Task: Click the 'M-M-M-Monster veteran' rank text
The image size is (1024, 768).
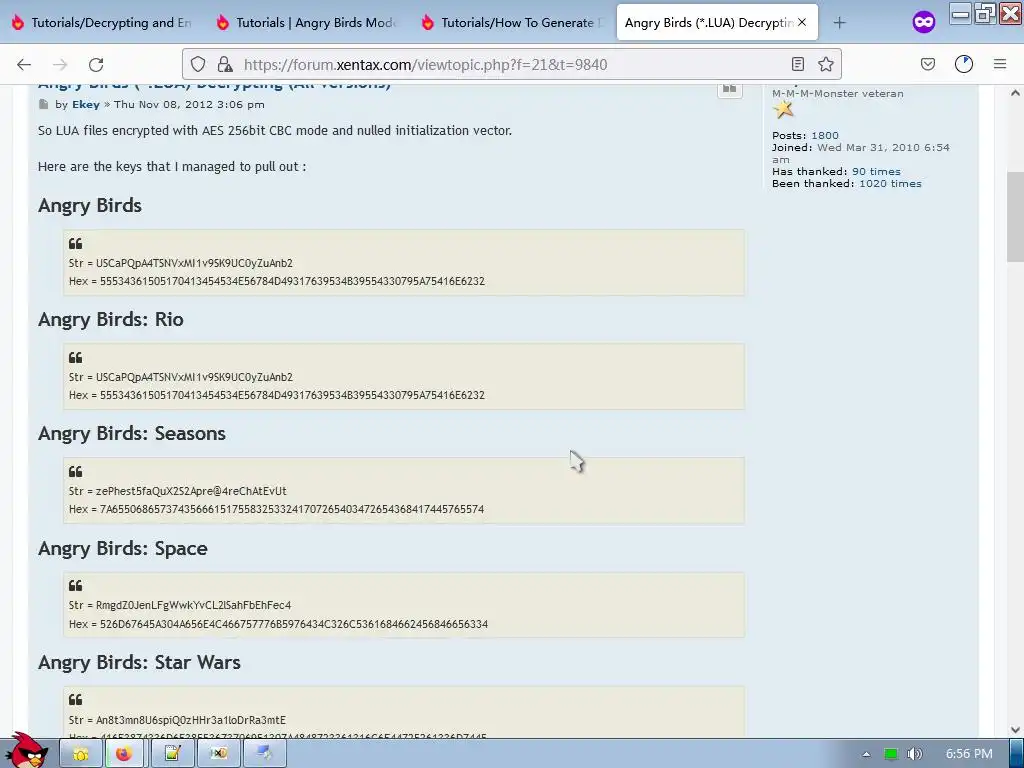Action: pos(838,93)
